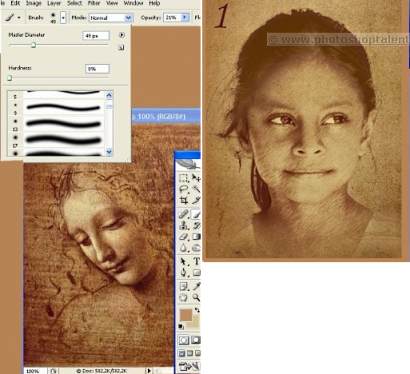Jump to ImageReady button in toolbox
Screen dimensions: 410x374
tap(189, 367)
